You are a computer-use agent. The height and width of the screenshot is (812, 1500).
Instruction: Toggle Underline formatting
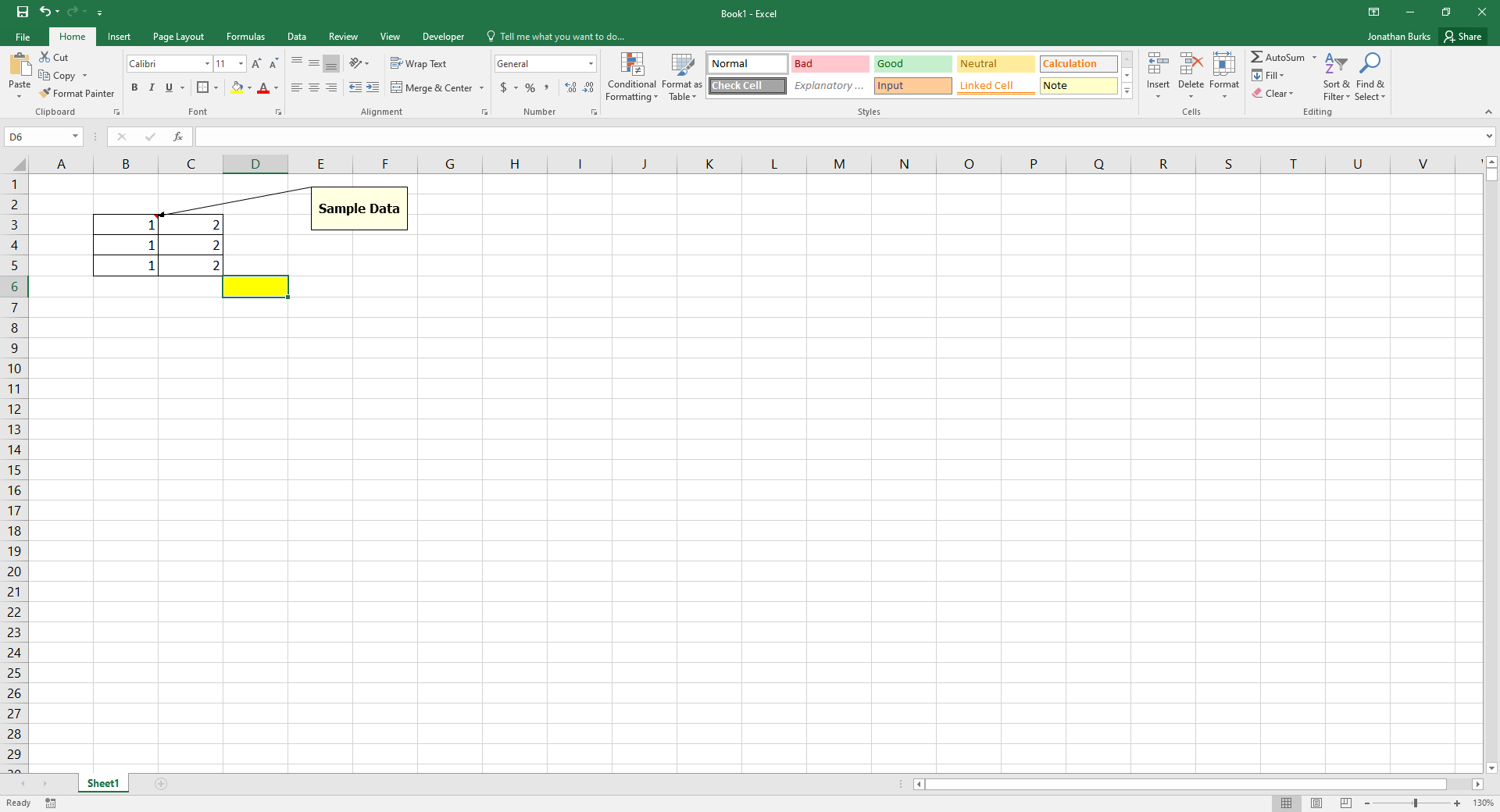(169, 87)
